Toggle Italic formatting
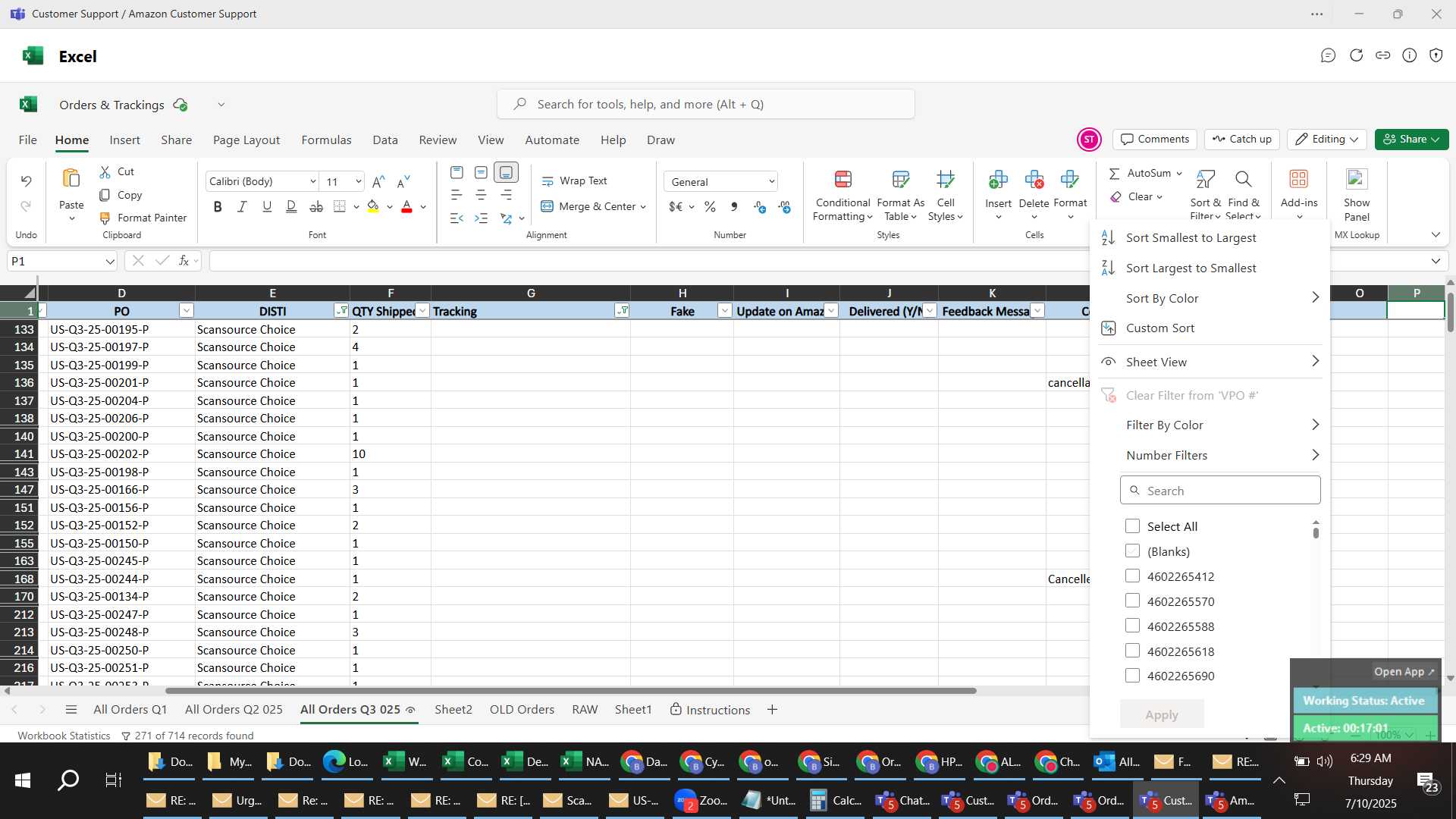The image size is (1456, 819). [x=242, y=207]
